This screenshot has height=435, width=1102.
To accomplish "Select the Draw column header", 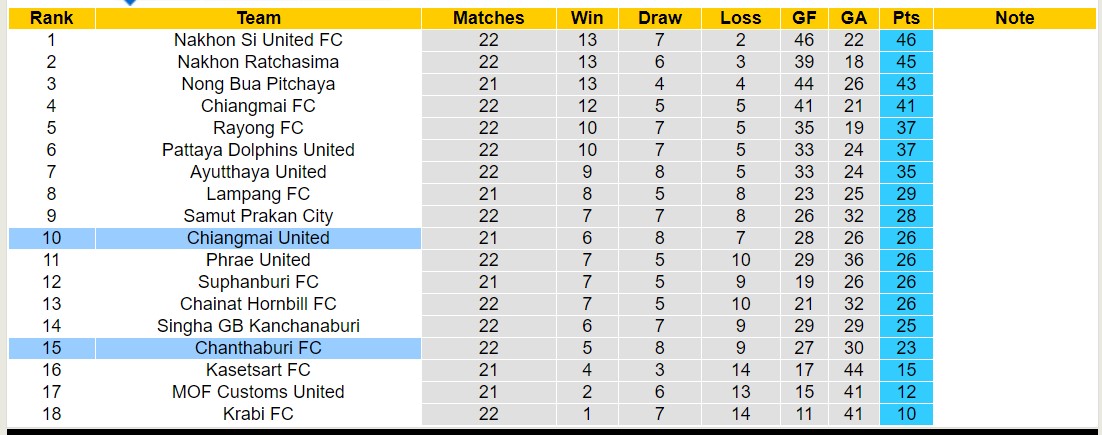I will 660,18.
